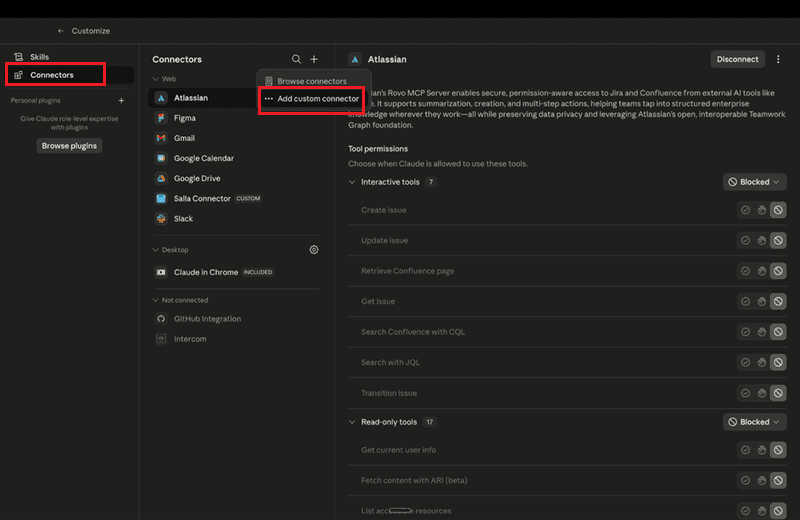
Task: Click the Get issue tool name
Action: [378, 302]
